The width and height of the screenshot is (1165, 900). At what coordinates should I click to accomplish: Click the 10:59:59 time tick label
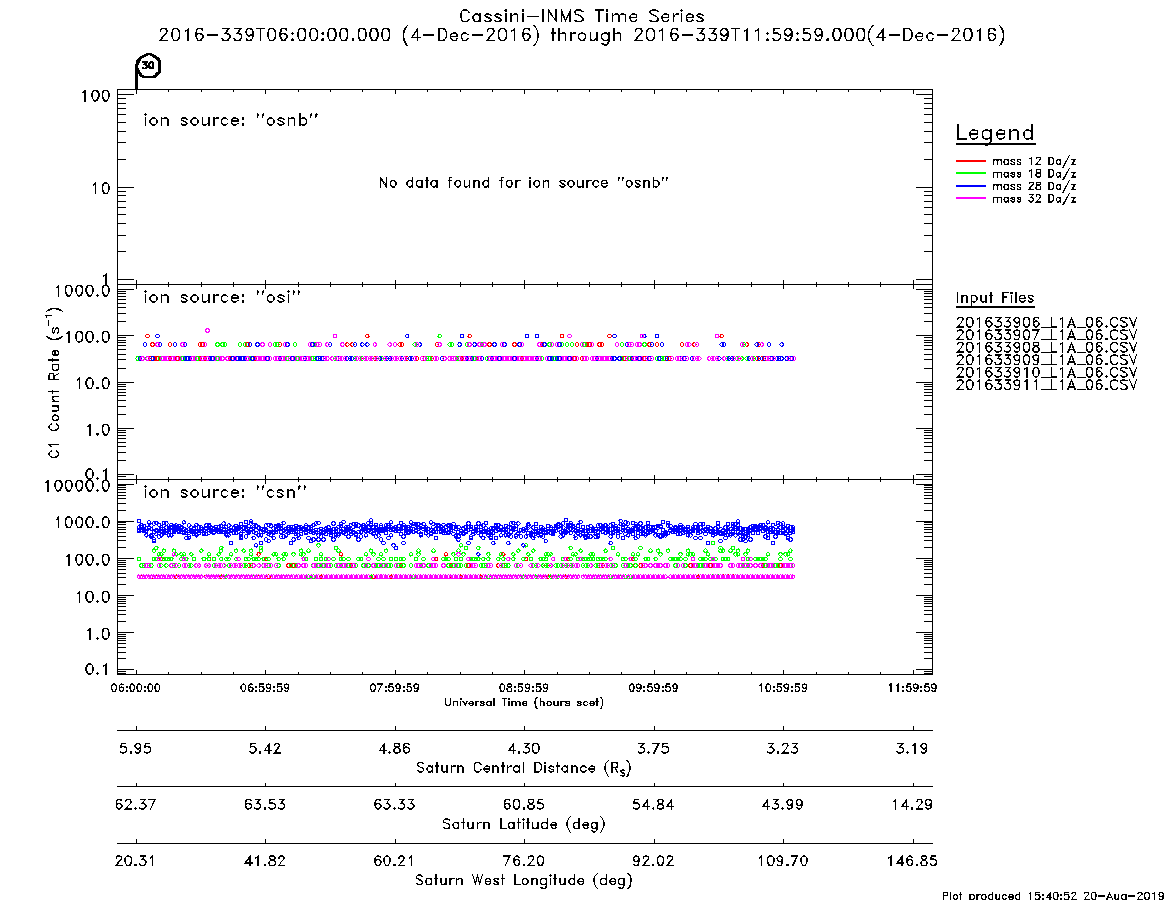click(x=782, y=688)
